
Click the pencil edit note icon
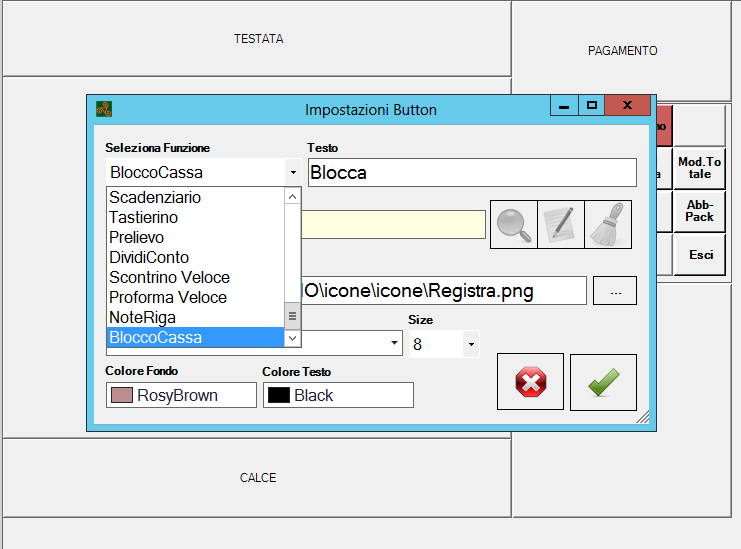pos(561,225)
